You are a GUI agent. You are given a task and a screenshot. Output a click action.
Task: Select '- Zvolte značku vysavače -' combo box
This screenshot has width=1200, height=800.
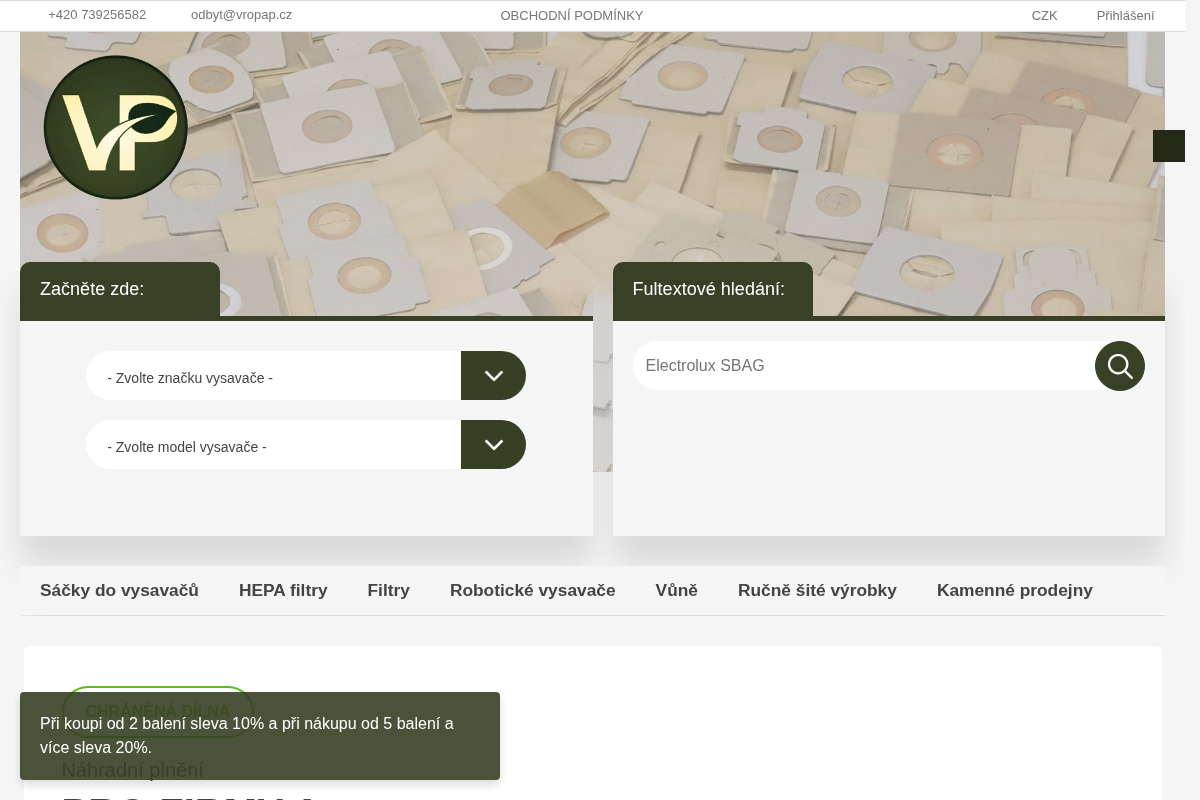(306, 376)
